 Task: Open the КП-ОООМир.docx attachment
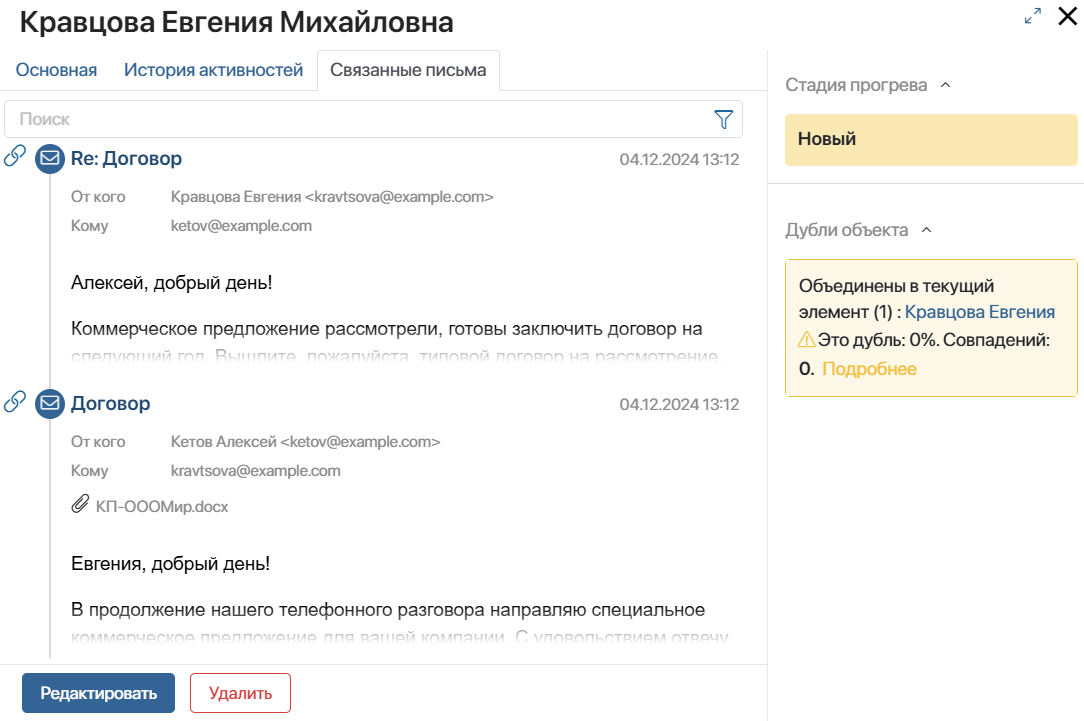point(162,507)
